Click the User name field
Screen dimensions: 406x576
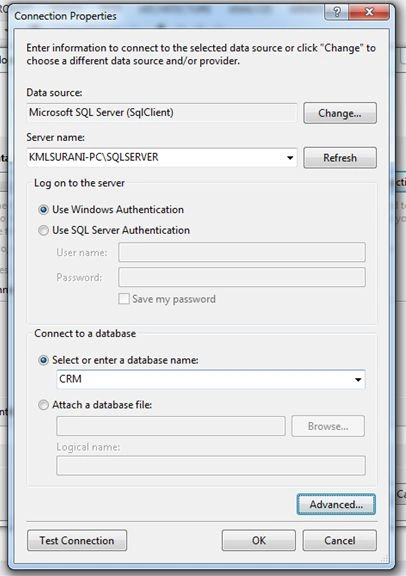coord(242,252)
